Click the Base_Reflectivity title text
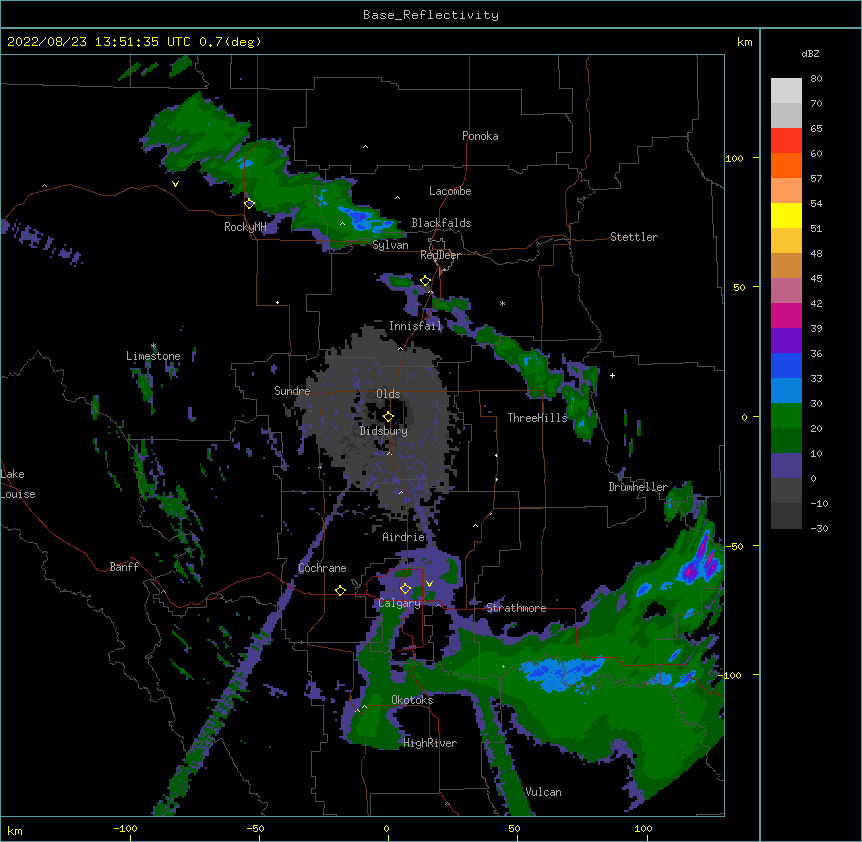Image resolution: width=862 pixels, height=842 pixels. pyautogui.click(x=431, y=15)
